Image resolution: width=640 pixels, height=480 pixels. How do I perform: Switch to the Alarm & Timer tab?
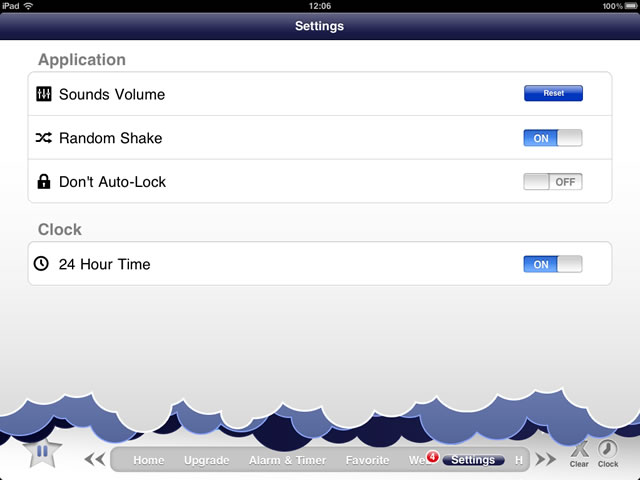pos(287,460)
